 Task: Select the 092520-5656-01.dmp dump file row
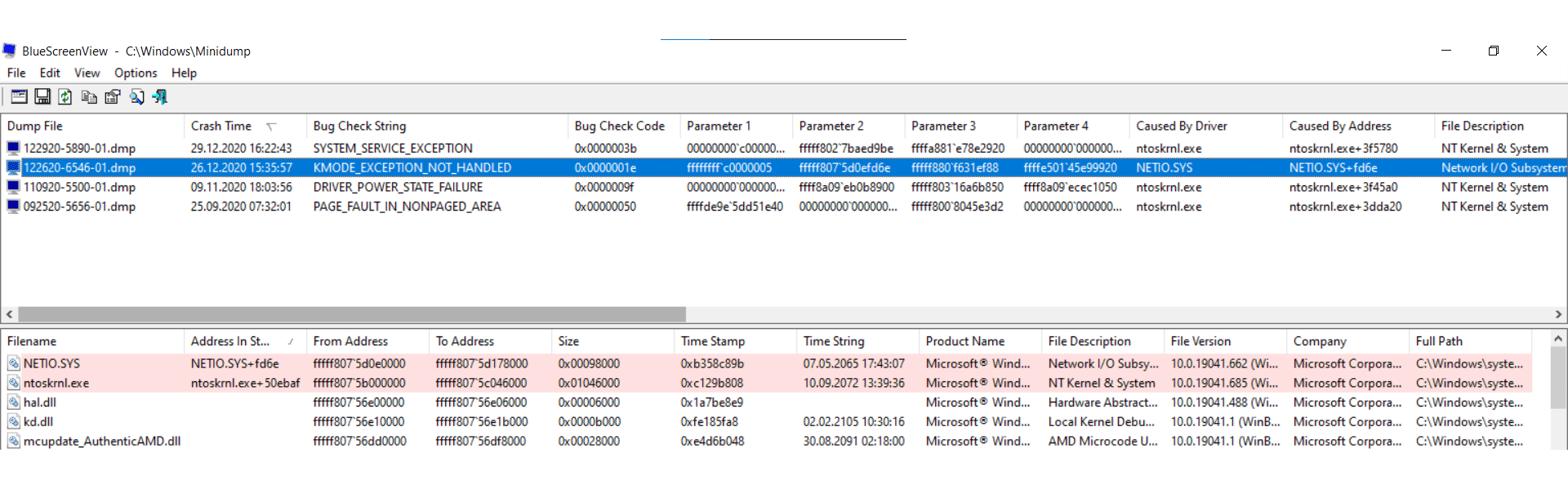click(784, 207)
